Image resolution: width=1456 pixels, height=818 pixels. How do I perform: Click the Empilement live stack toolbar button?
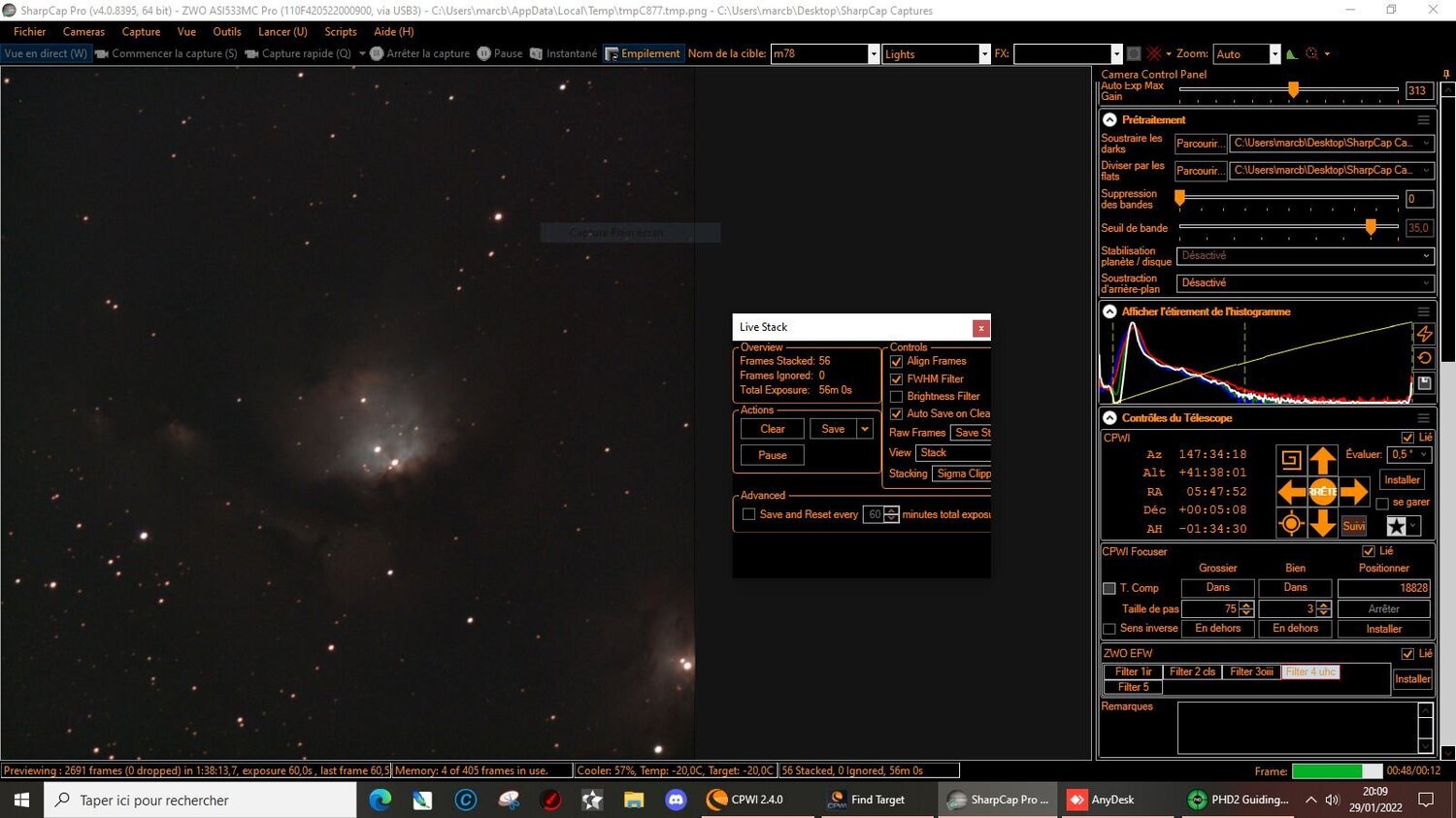pos(643,54)
